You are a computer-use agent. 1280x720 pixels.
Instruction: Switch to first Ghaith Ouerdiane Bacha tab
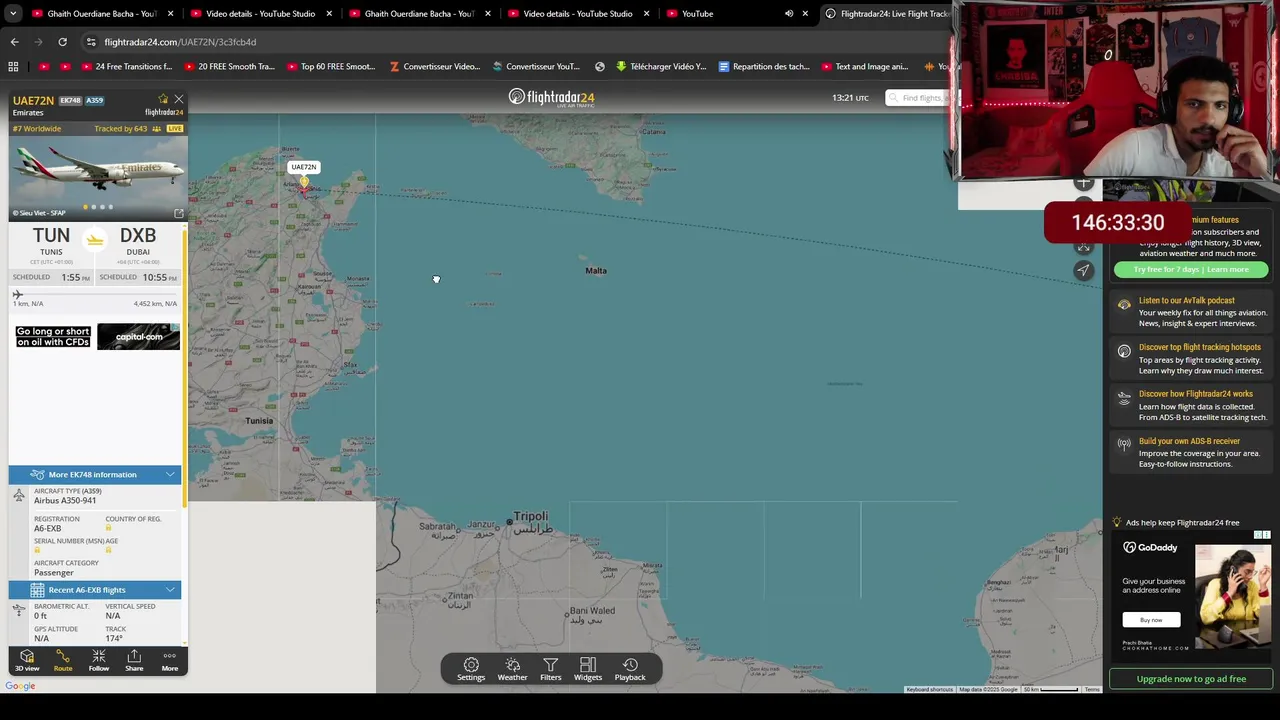click(102, 14)
